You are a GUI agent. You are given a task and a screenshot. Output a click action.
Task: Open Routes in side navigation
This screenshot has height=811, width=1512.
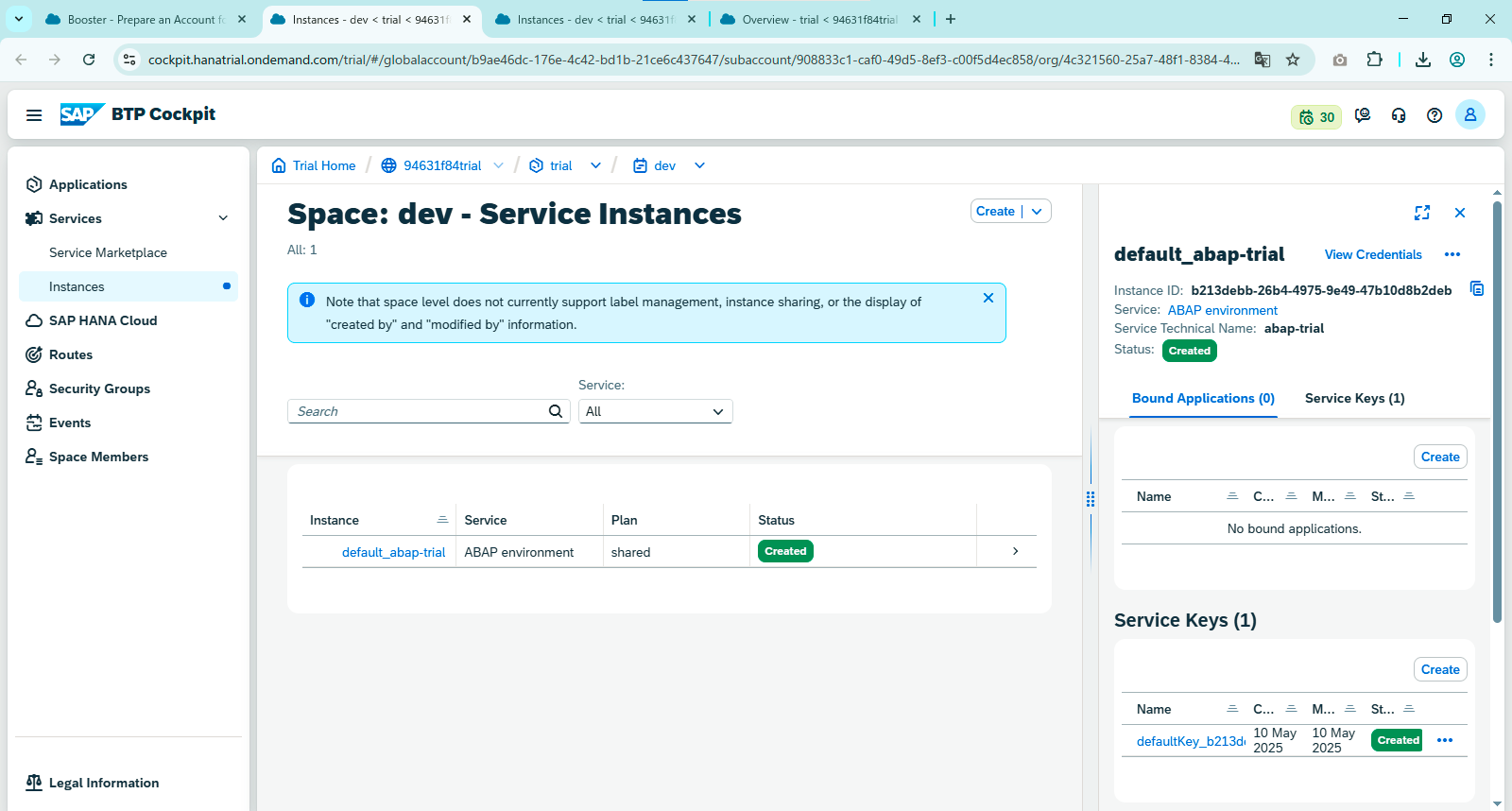[x=71, y=354]
